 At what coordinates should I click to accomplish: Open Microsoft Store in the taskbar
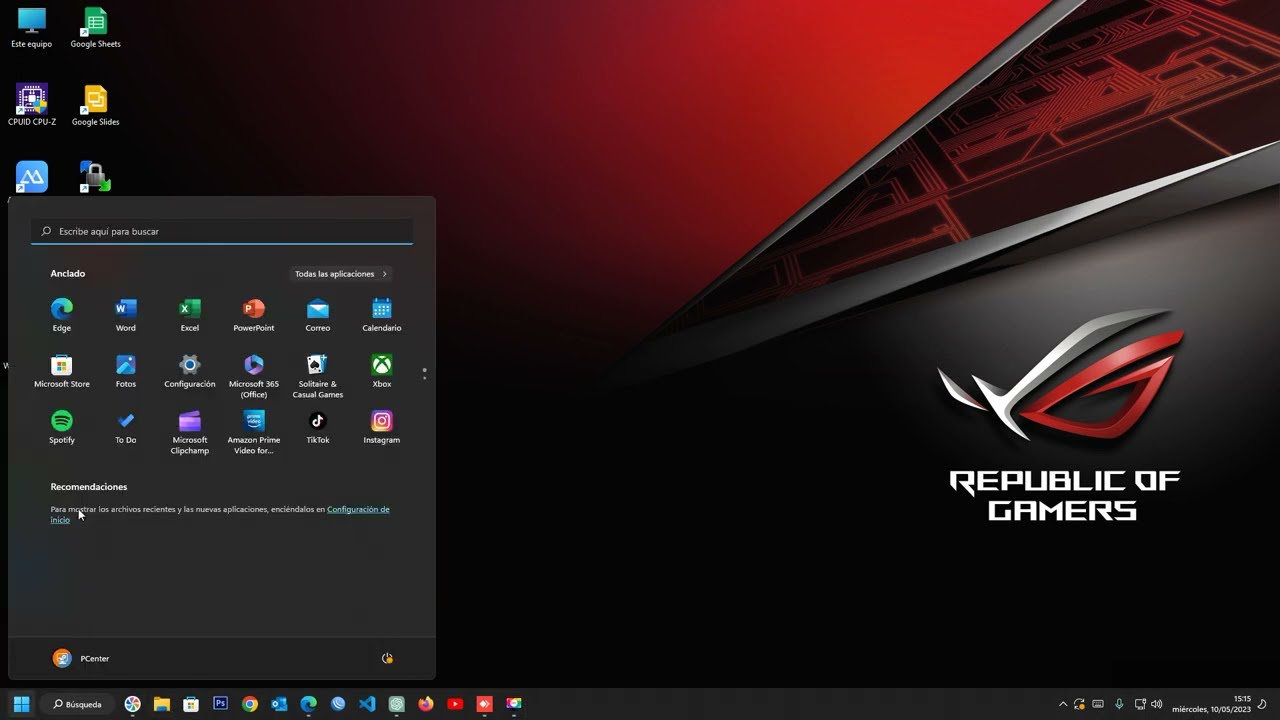[191, 704]
